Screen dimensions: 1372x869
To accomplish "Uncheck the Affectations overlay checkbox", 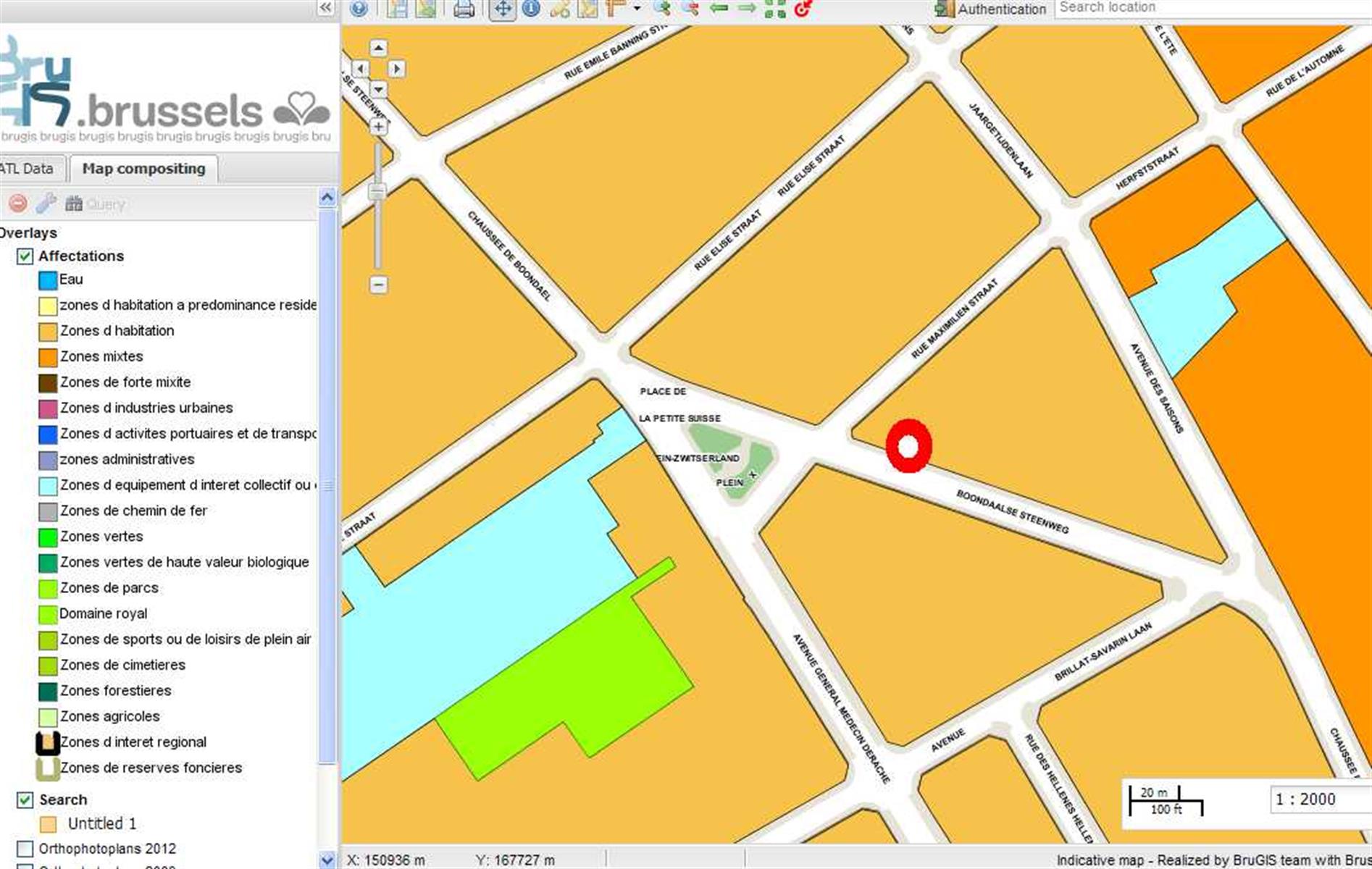I will coord(25,256).
